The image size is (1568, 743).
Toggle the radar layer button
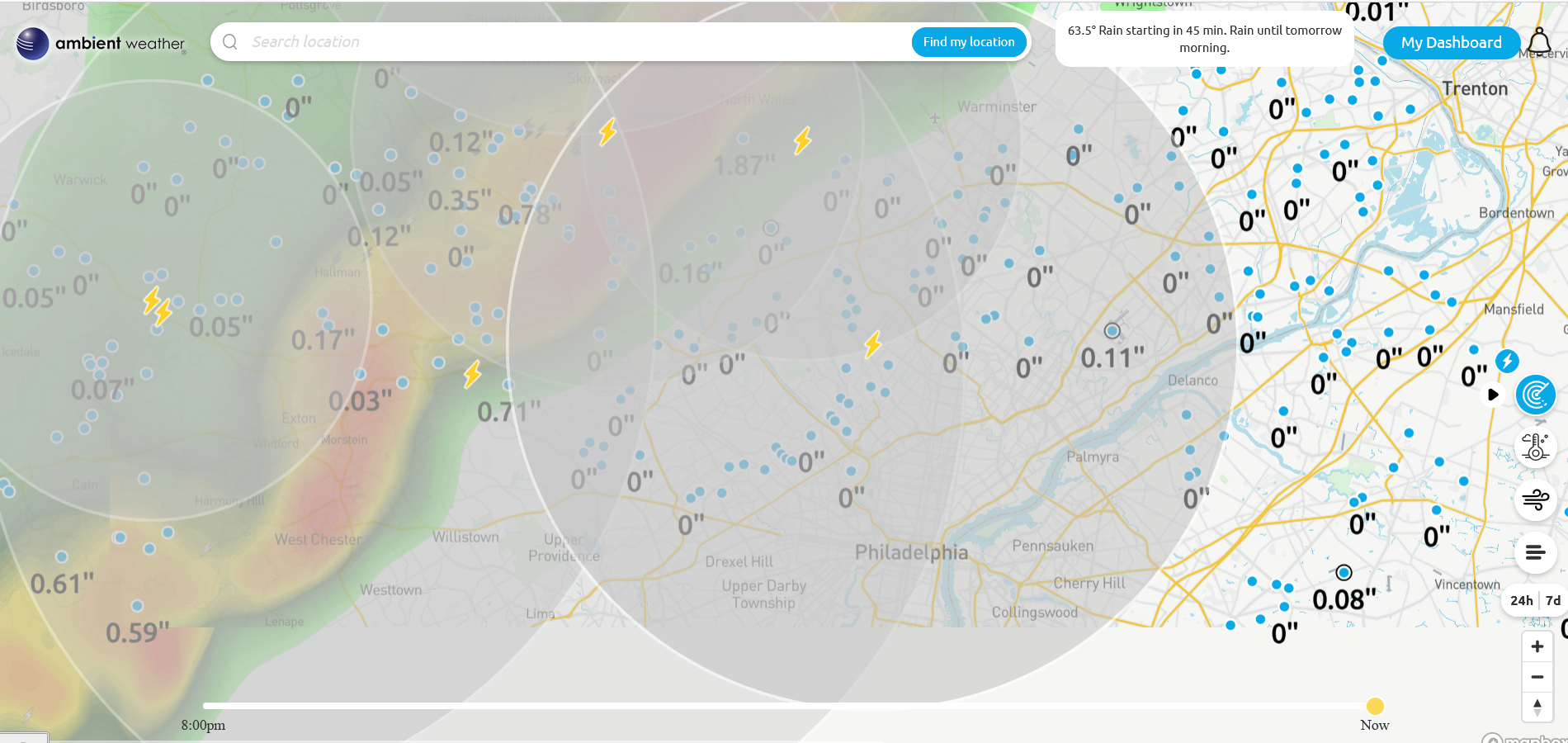pyautogui.click(x=1536, y=395)
